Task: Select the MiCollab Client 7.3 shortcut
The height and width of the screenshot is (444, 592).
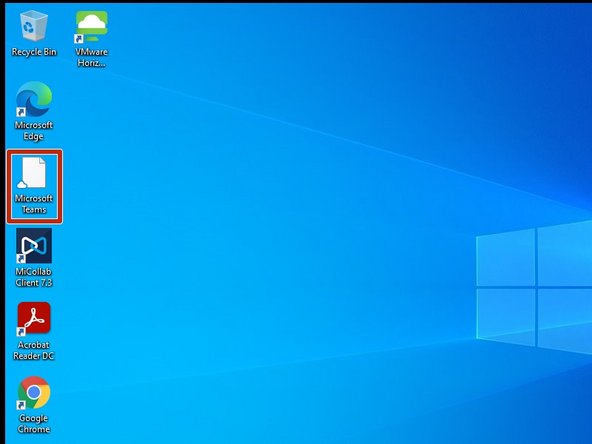Action: pyautogui.click(x=34, y=246)
